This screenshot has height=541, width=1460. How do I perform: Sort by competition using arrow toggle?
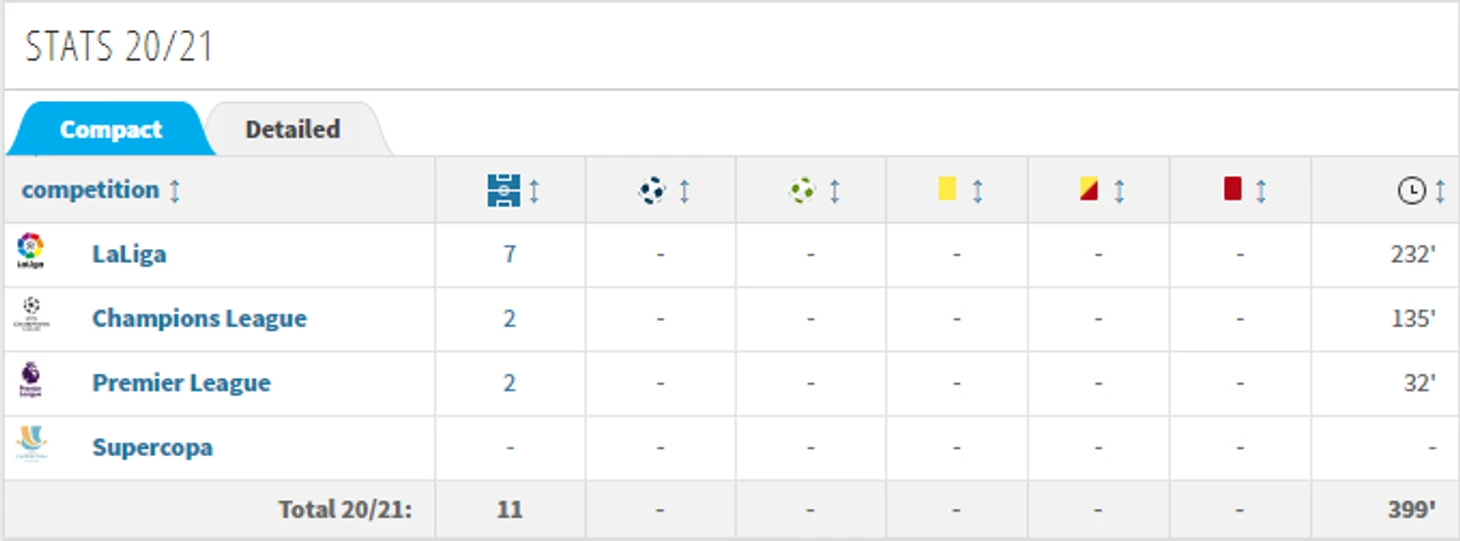pyautogui.click(x=175, y=190)
